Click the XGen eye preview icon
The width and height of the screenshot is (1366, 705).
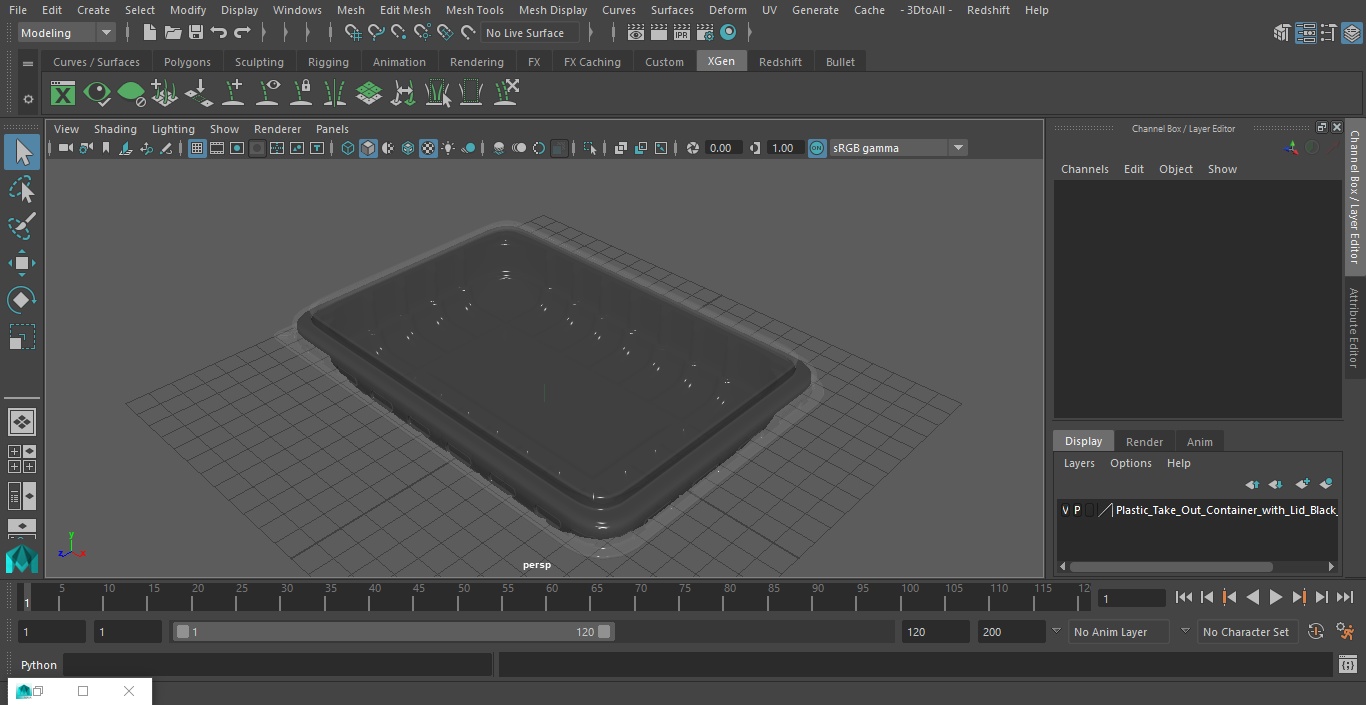coord(97,94)
